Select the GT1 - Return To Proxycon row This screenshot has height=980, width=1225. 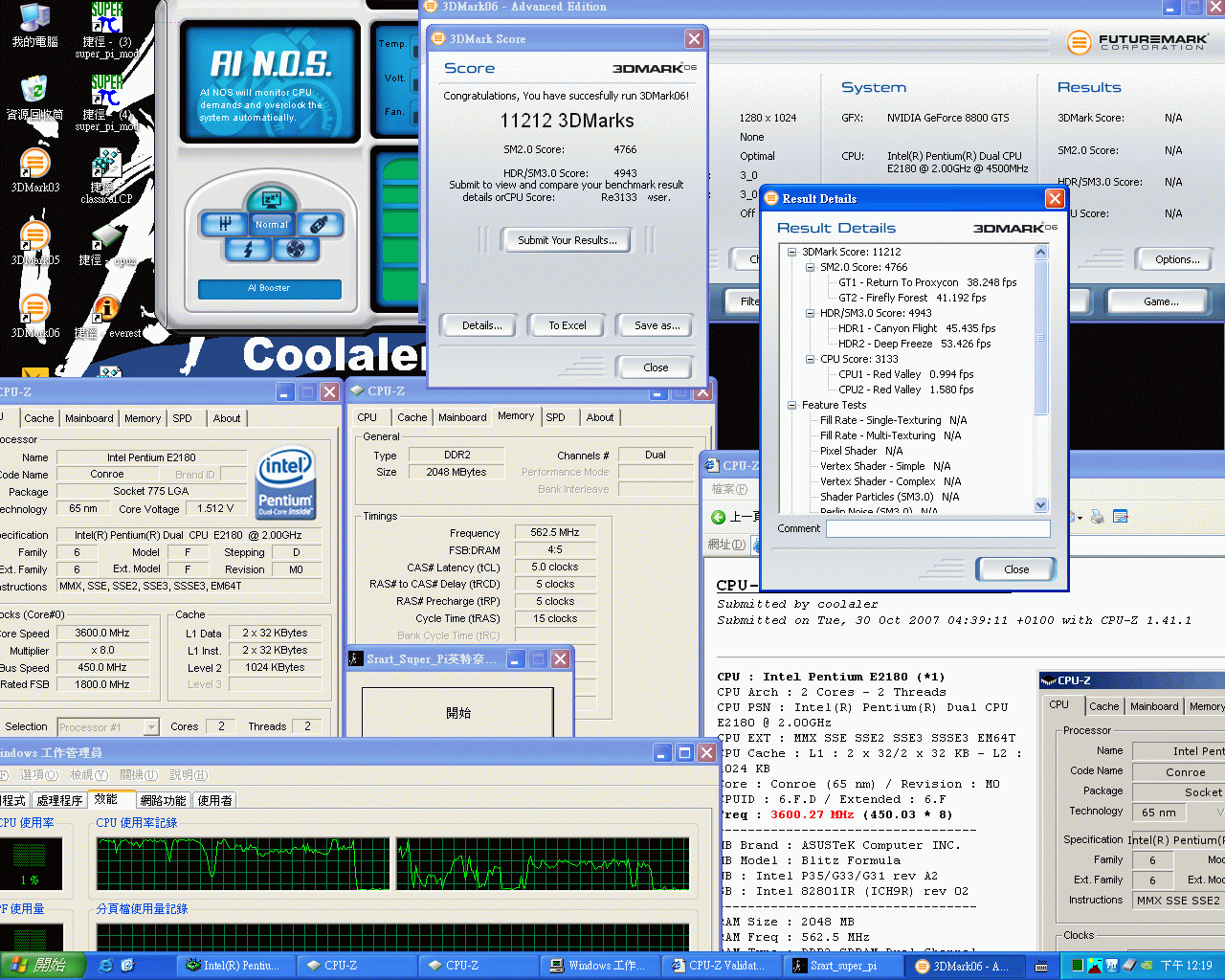927,282
